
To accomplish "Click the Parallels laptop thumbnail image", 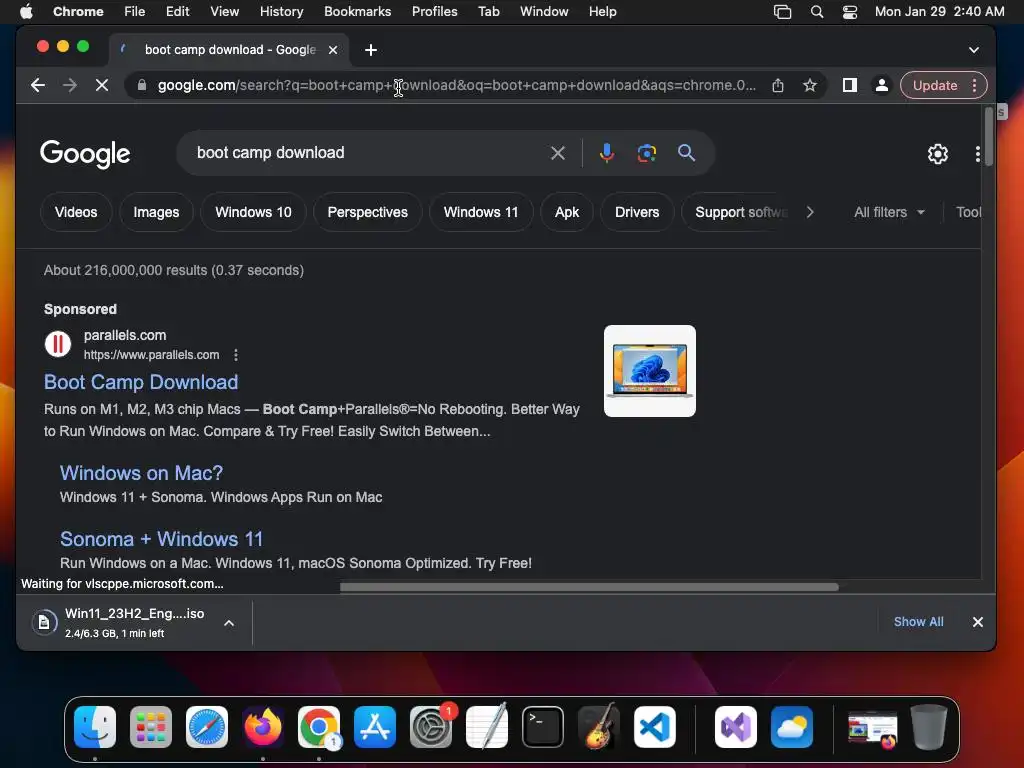I will point(650,371).
